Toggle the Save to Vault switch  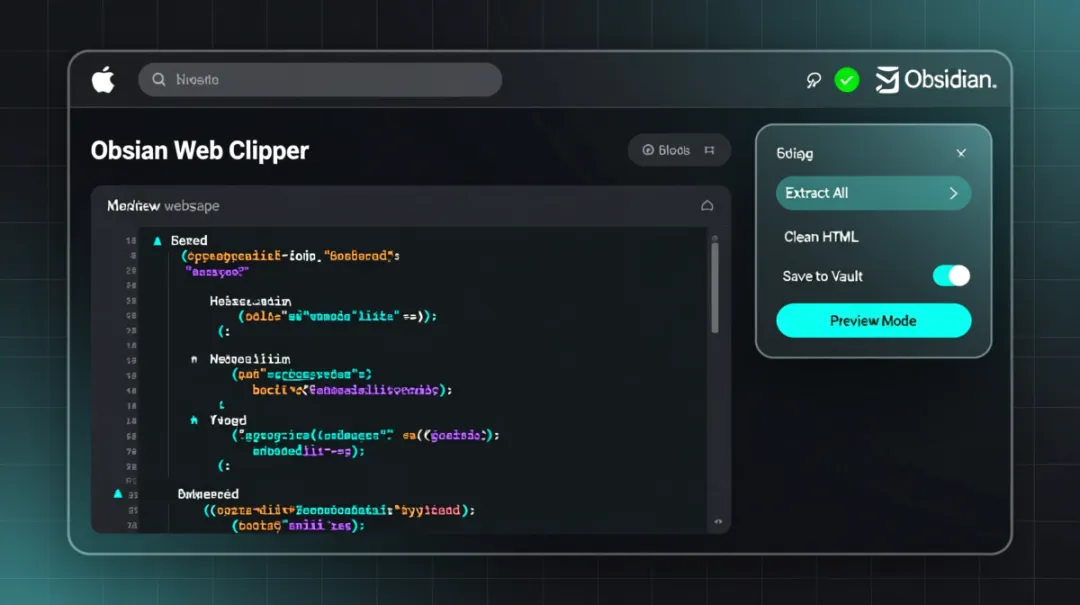951,276
